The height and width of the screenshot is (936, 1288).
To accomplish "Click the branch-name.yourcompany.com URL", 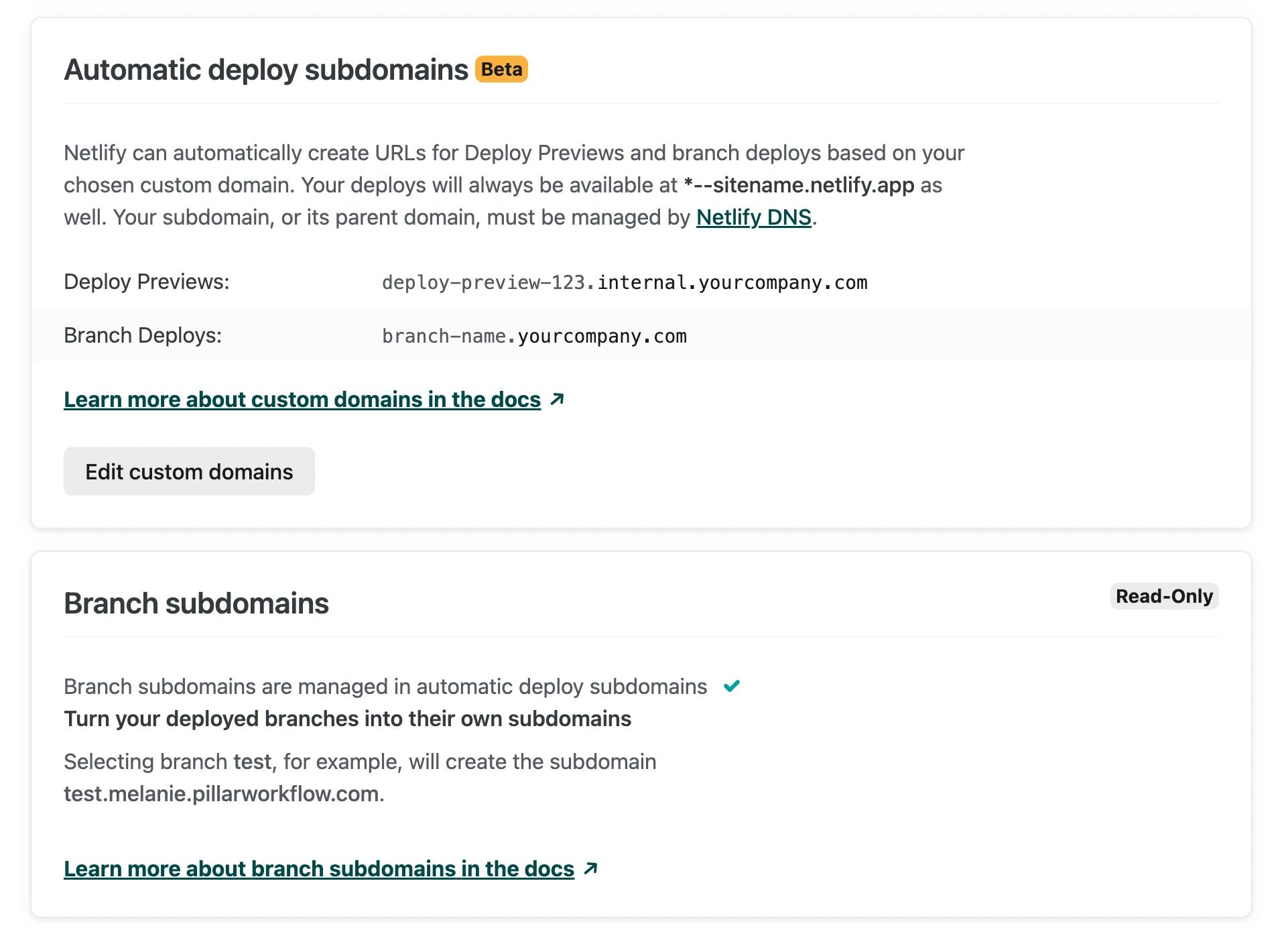I will 534,336.
